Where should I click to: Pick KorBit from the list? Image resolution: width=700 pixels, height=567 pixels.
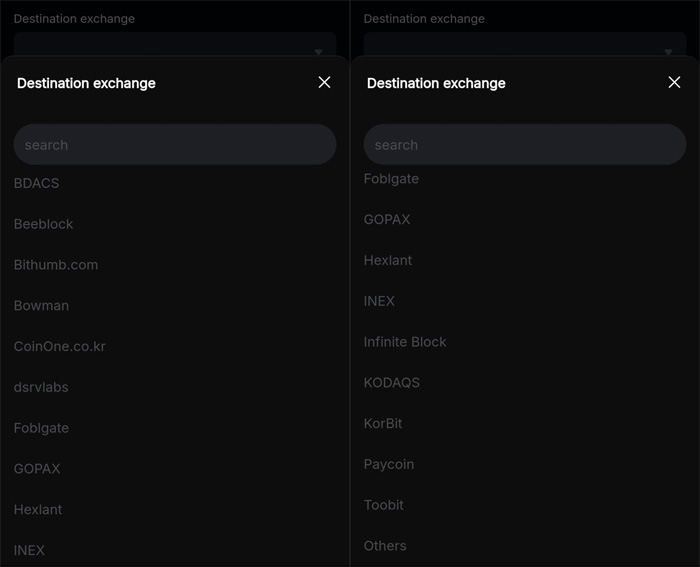pos(383,423)
